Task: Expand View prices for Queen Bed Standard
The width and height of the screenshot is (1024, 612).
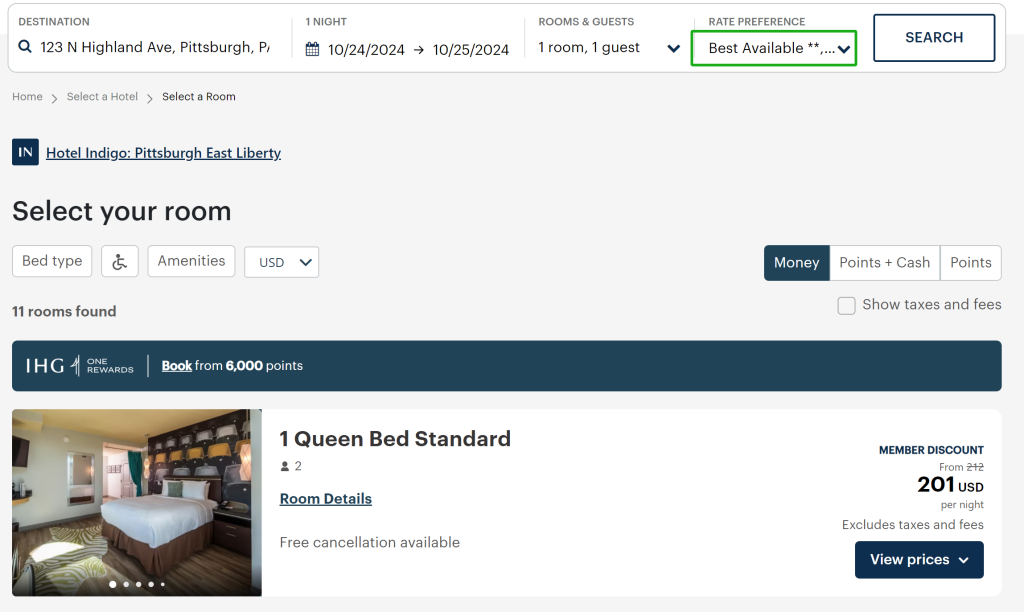Action: [x=919, y=560]
